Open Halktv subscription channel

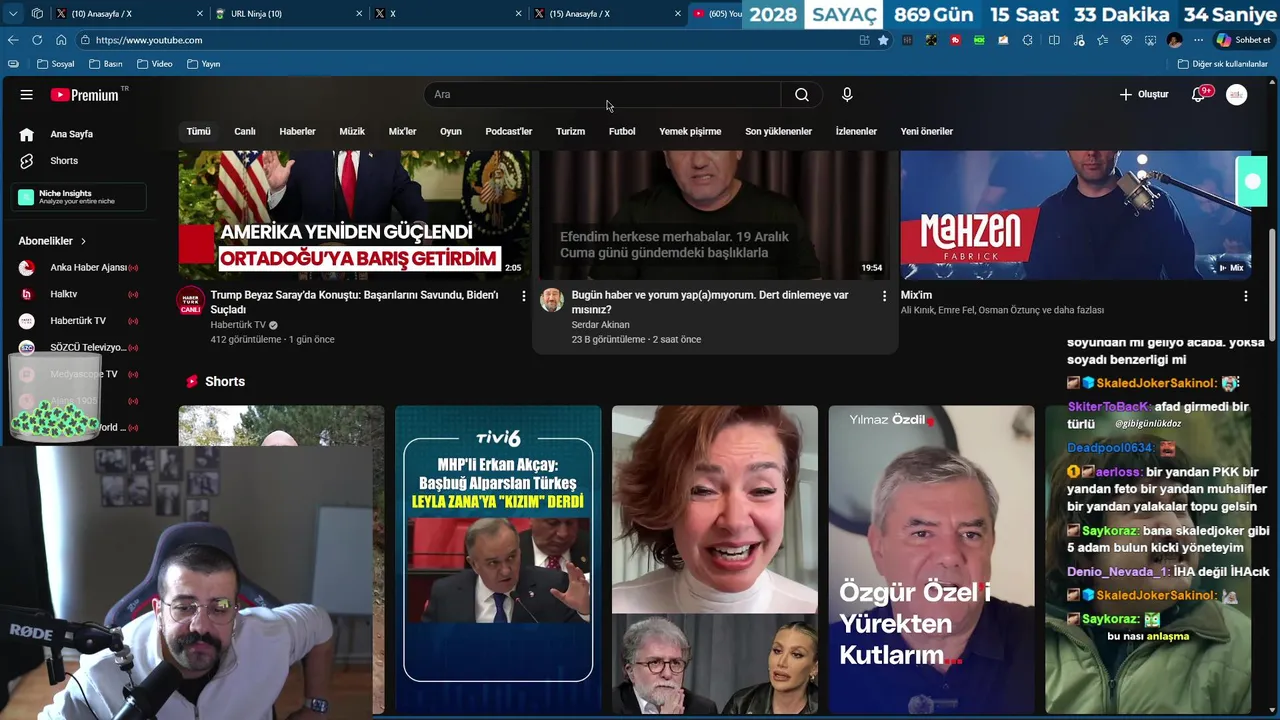(x=80, y=294)
